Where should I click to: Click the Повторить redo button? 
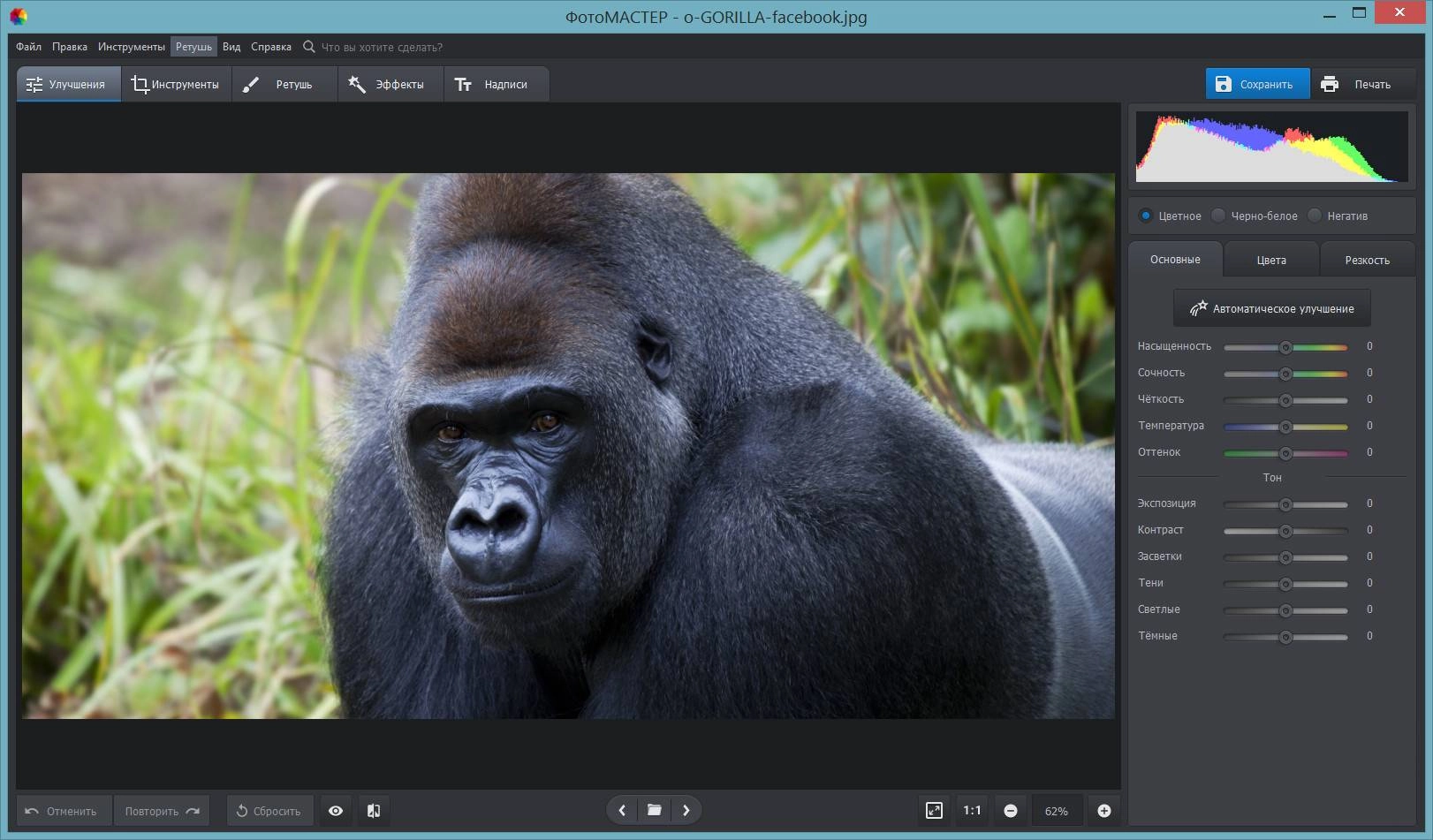(x=161, y=811)
